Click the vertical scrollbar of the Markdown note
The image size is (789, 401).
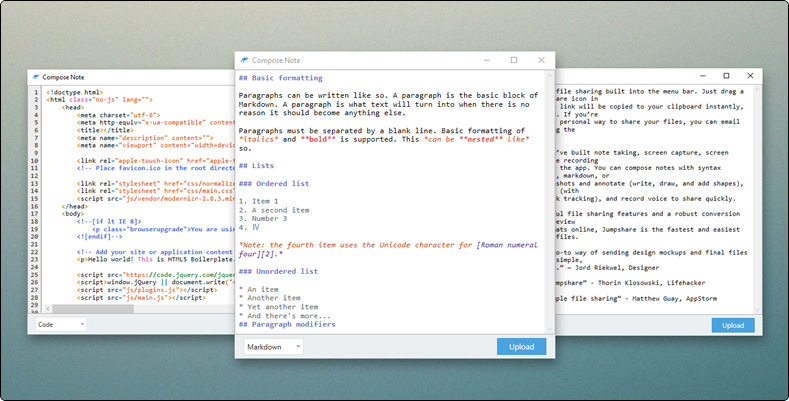click(549, 202)
